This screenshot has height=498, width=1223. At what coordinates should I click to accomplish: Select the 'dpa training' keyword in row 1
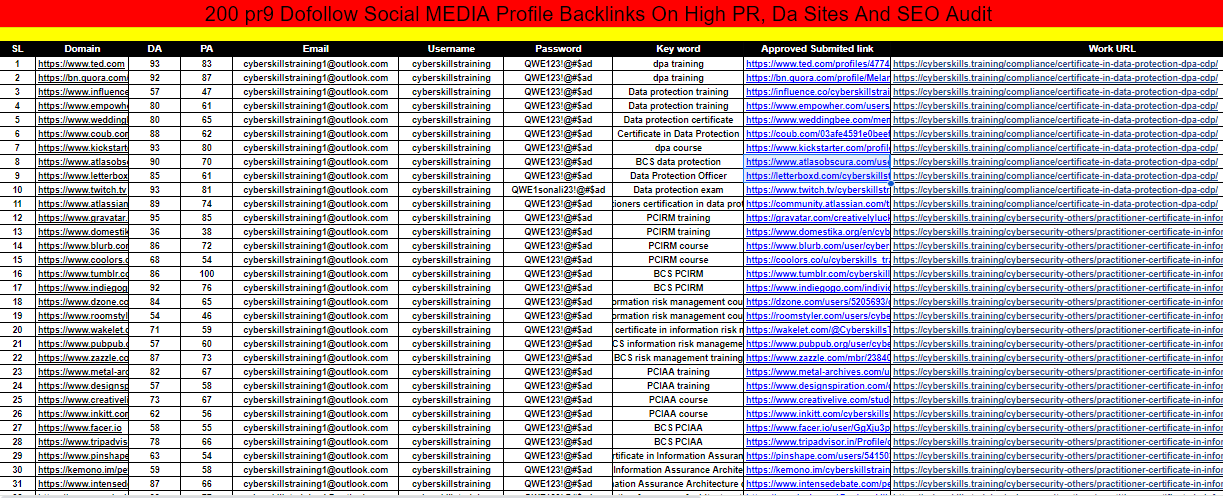(678, 63)
